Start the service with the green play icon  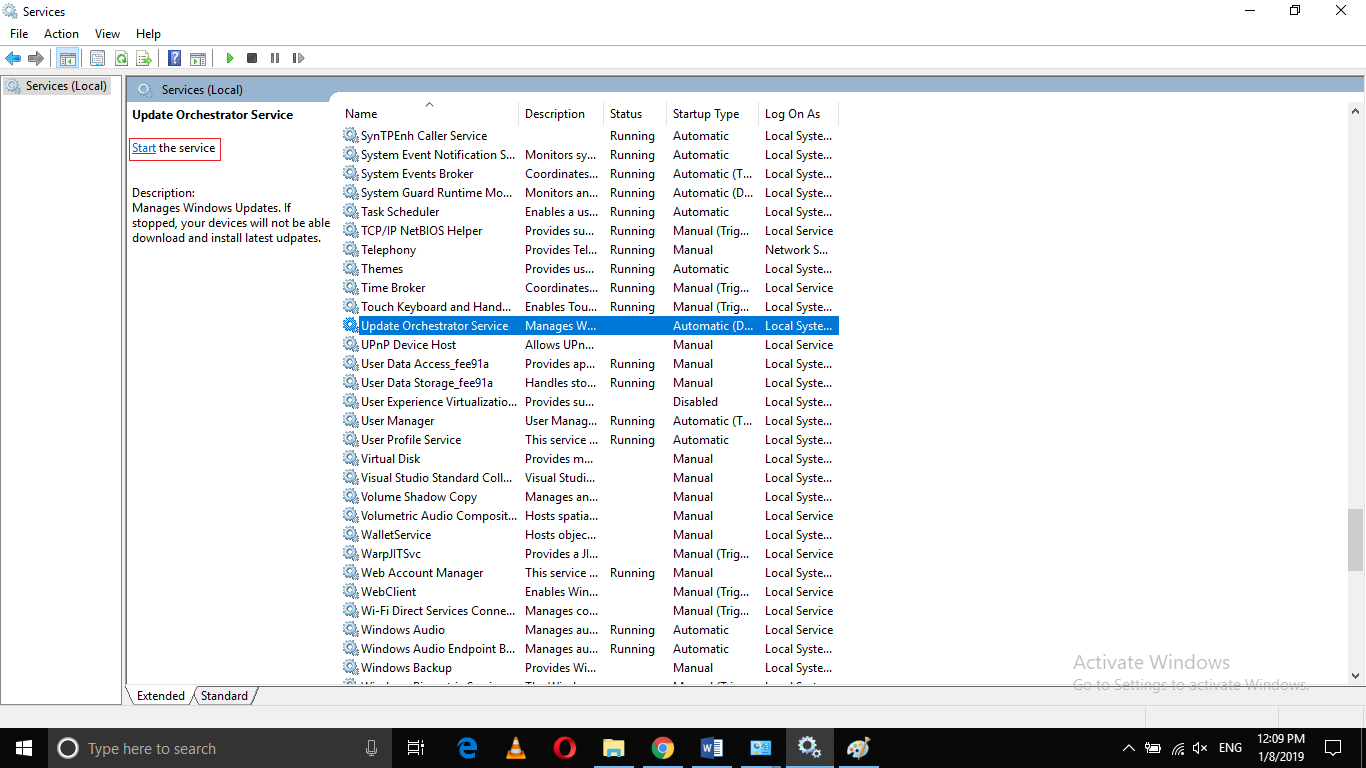click(x=229, y=58)
